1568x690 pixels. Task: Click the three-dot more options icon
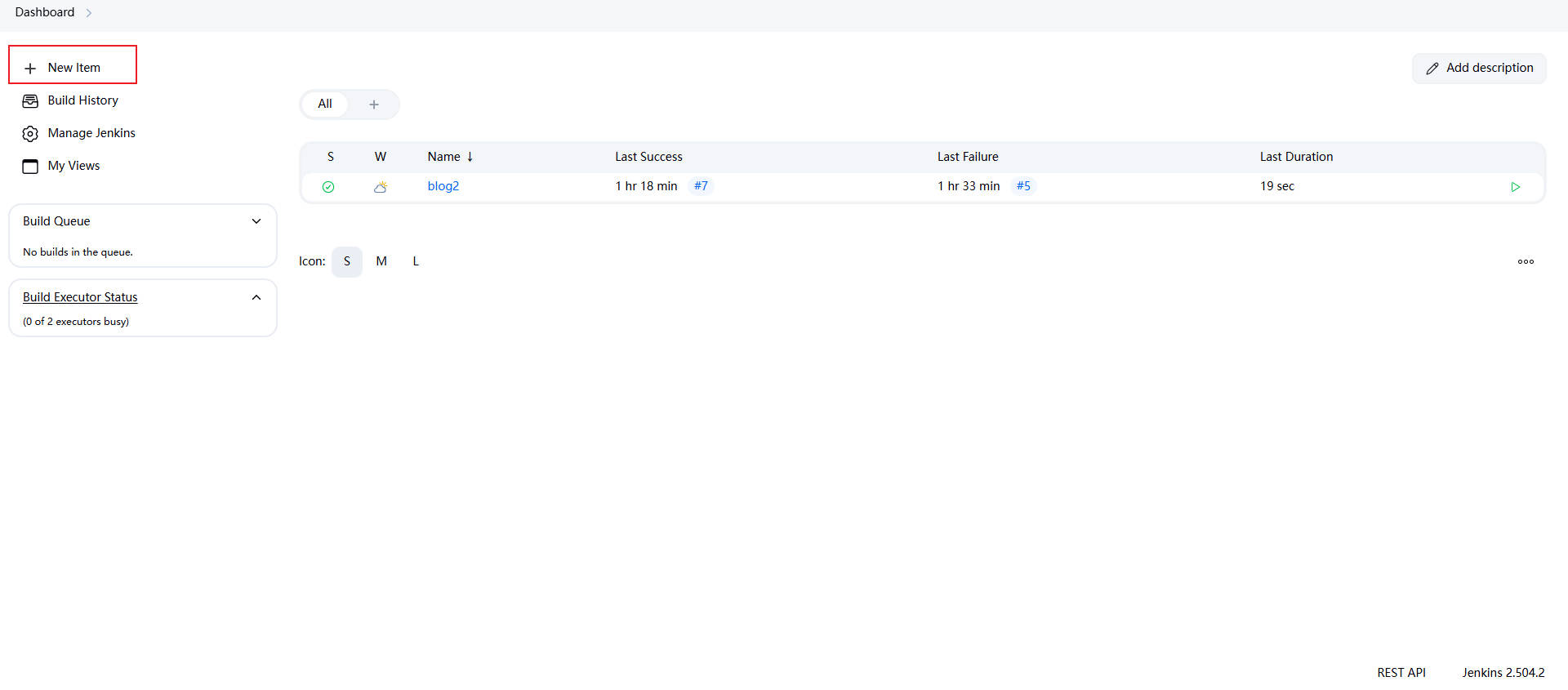click(1526, 262)
